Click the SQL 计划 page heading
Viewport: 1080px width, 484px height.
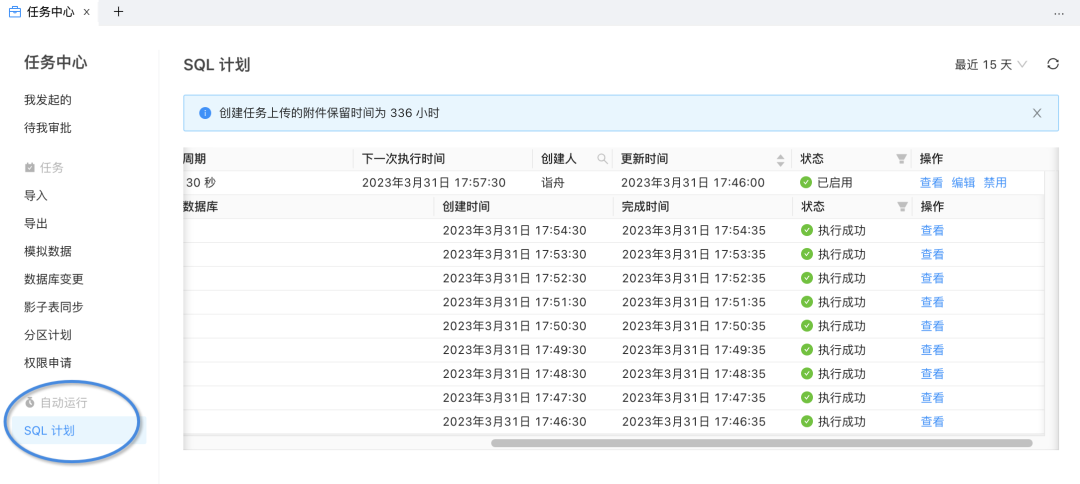coord(216,65)
